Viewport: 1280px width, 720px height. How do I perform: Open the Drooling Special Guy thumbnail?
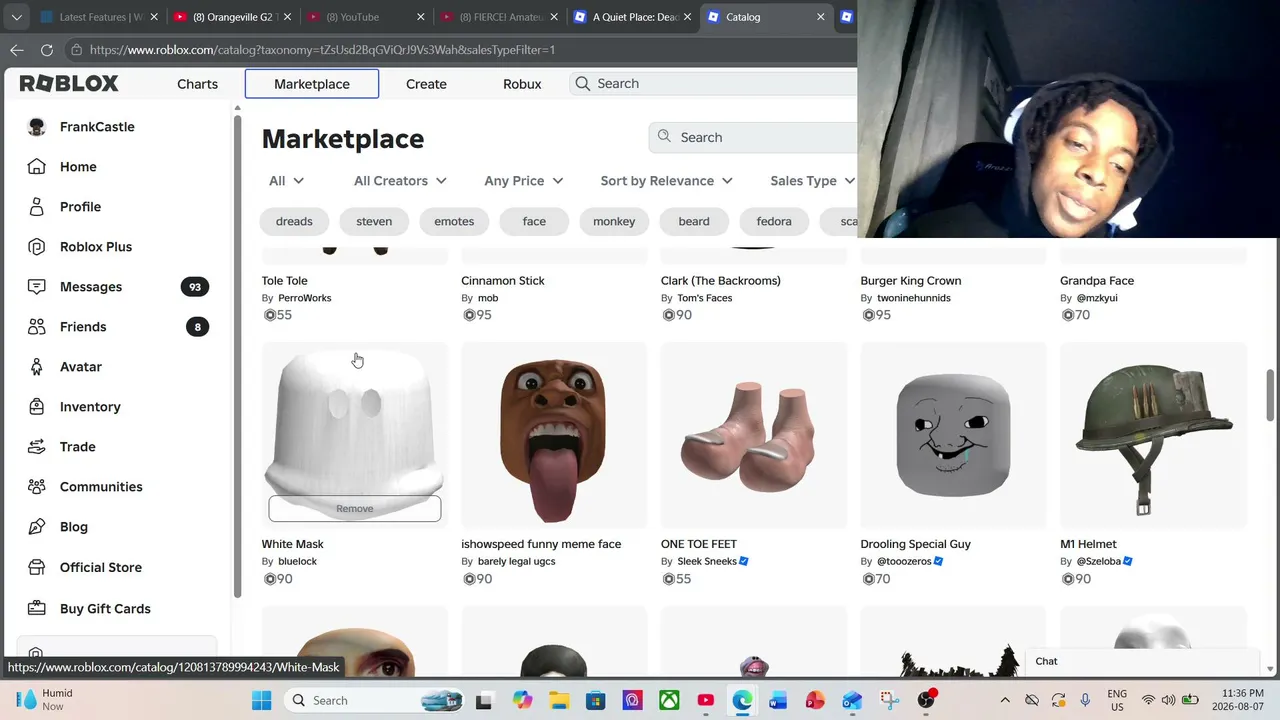(954, 435)
